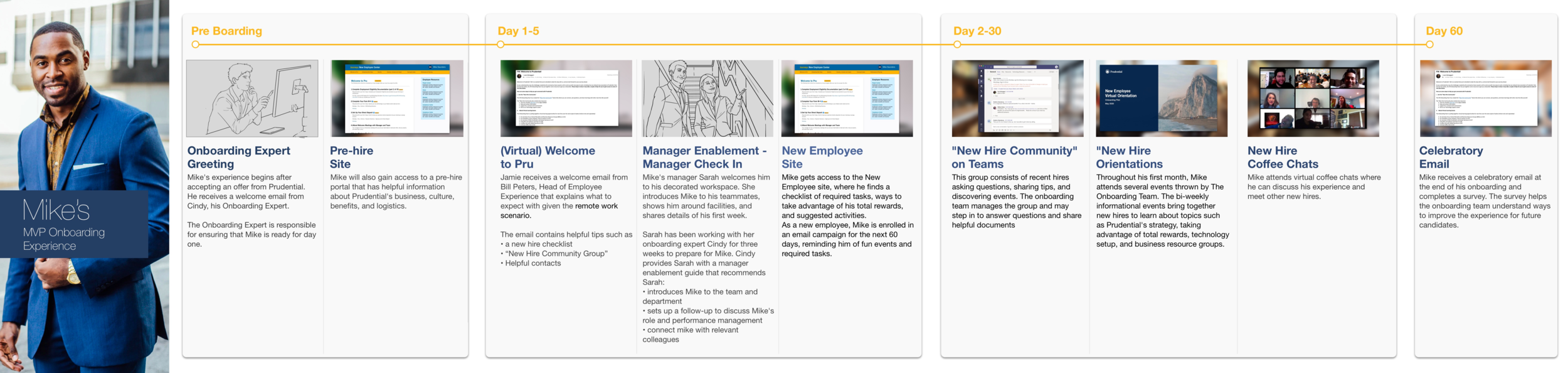Click 'Jamie receives a welcome email' paragraph
1568x373 pixels.
point(564,196)
